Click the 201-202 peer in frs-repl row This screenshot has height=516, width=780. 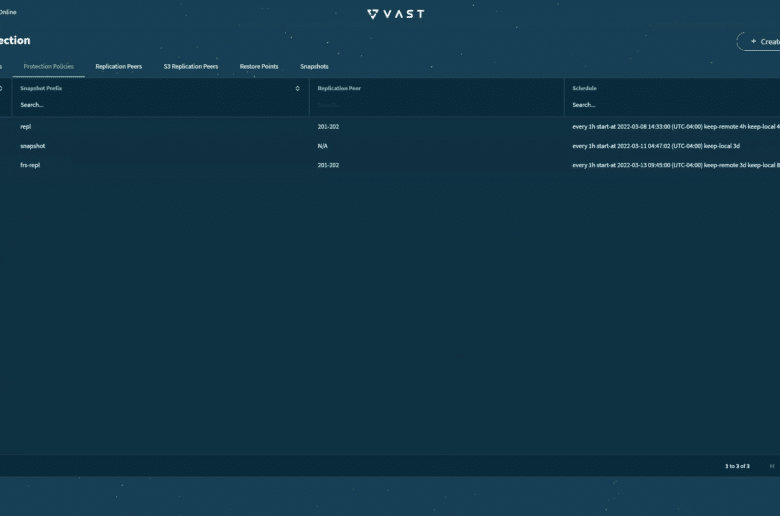click(x=328, y=165)
